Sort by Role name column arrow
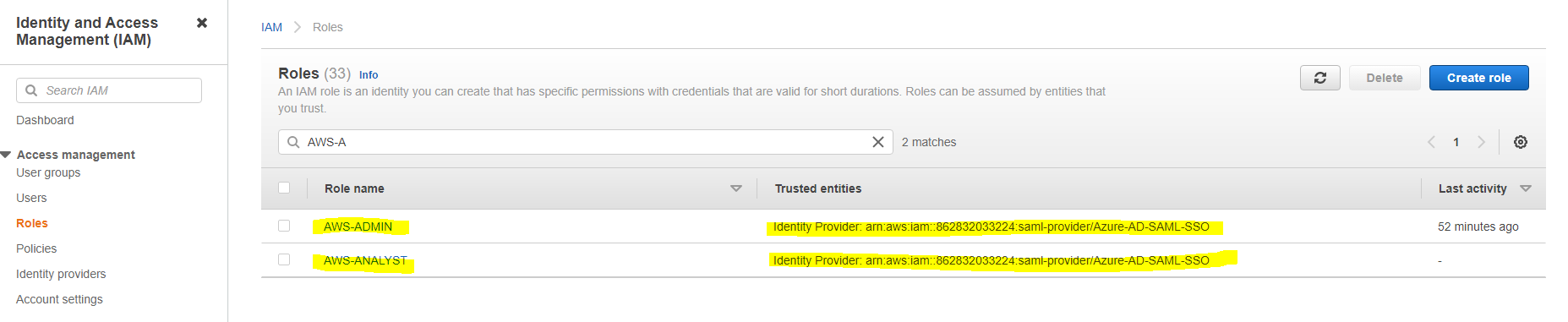The width and height of the screenshot is (1568, 322). click(x=735, y=188)
